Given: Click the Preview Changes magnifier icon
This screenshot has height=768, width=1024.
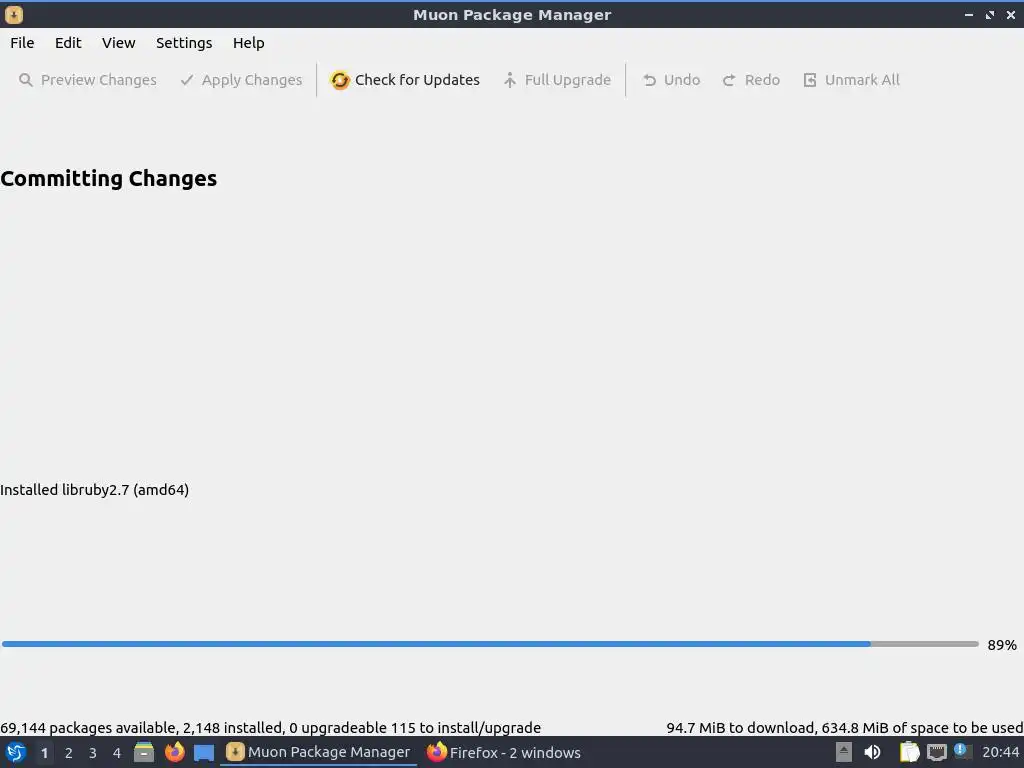Looking at the screenshot, I should [x=25, y=80].
